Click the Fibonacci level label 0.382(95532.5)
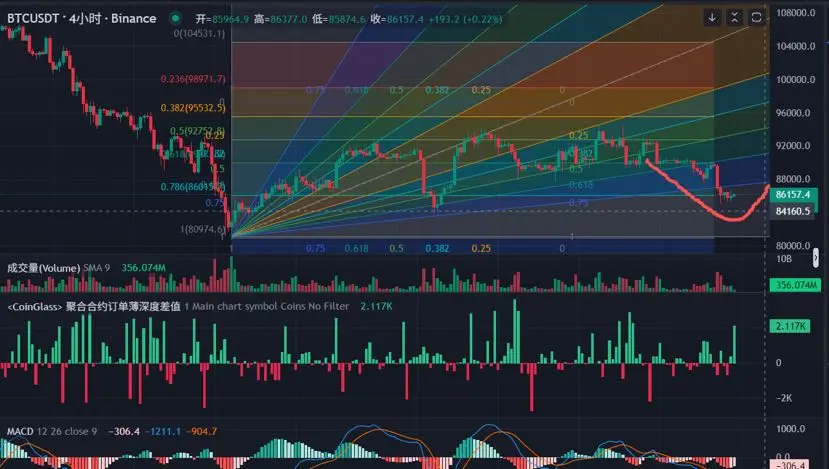This screenshot has height=469, width=829. 193,108
